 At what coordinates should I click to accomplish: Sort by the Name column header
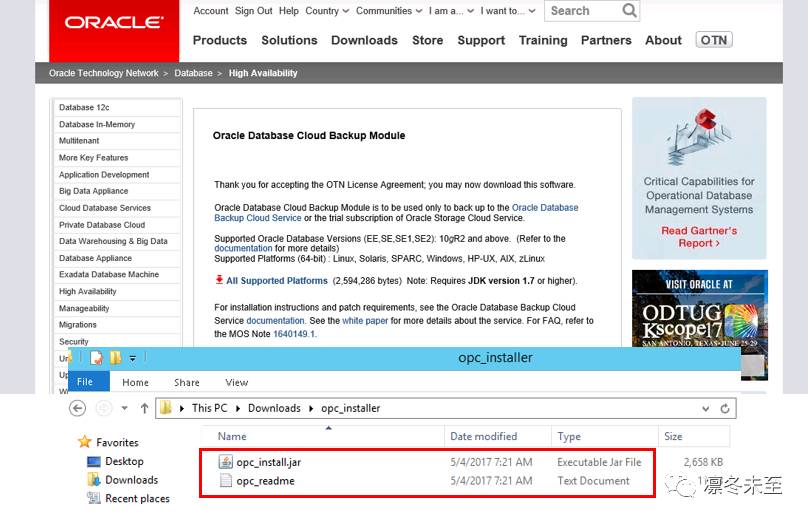coord(323,436)
